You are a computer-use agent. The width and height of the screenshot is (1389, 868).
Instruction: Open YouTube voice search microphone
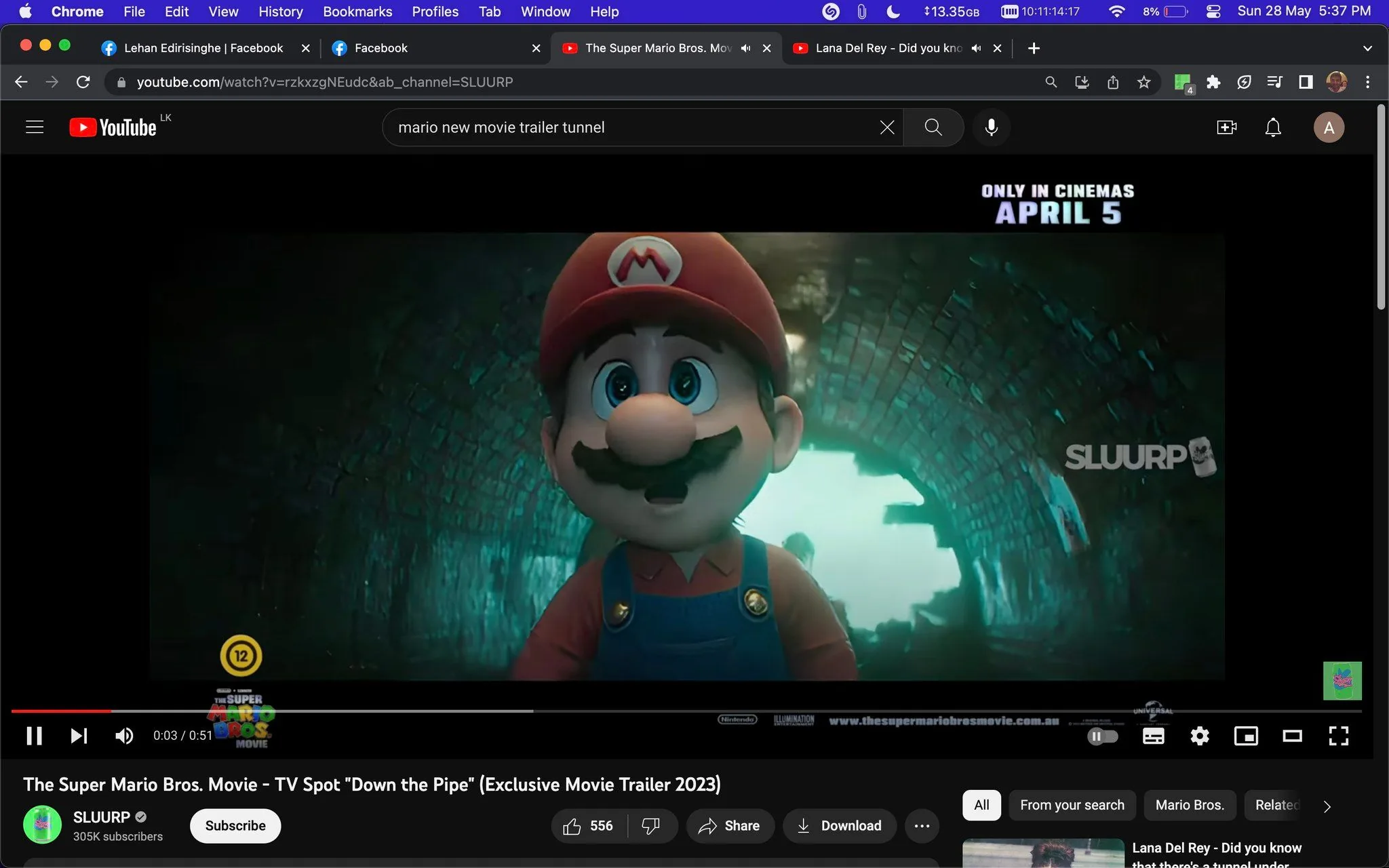(x=991, y=127)
